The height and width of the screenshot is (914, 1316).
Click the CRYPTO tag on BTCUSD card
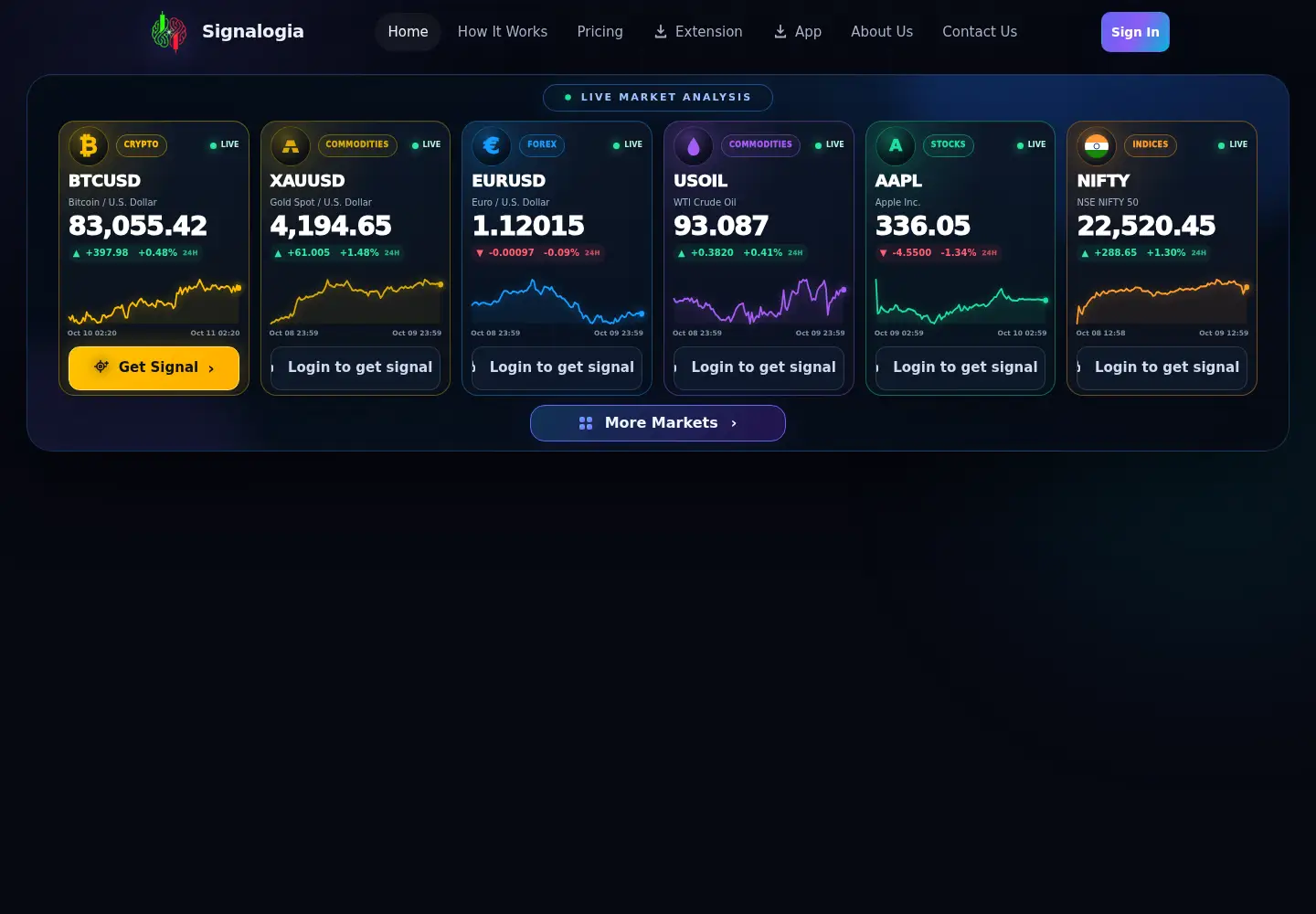[x=142, y=145]
